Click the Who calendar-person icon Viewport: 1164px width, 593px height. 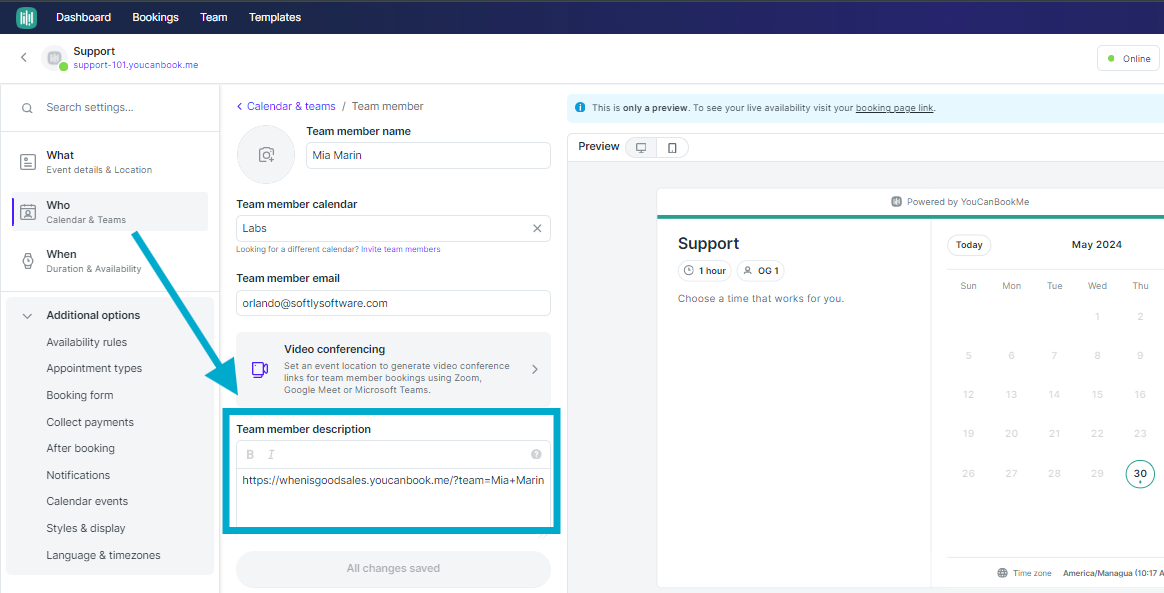27,212
